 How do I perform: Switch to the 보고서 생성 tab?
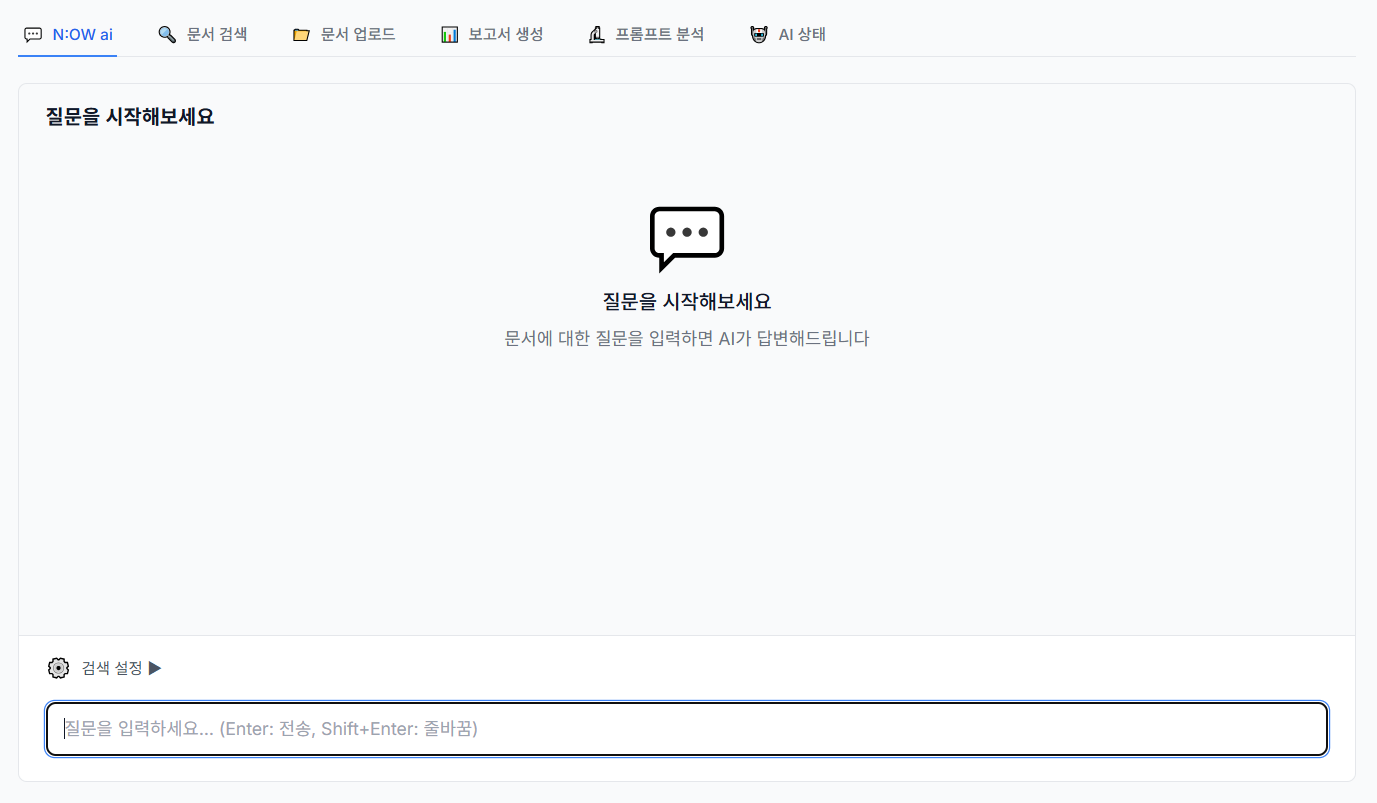pyautogui.click(x=491, y=33)
